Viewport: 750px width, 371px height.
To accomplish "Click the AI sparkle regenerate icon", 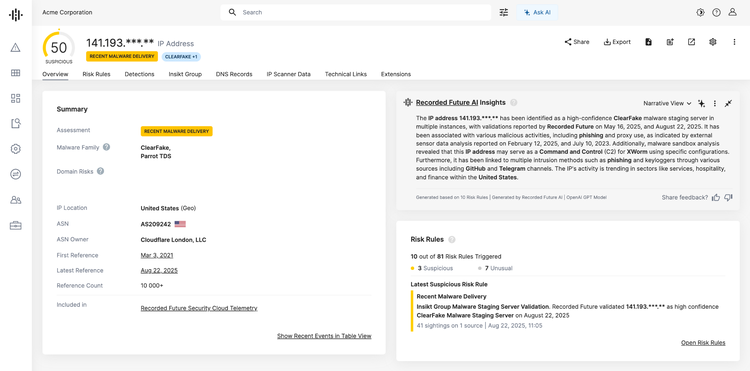I will (x=702, y=103).
